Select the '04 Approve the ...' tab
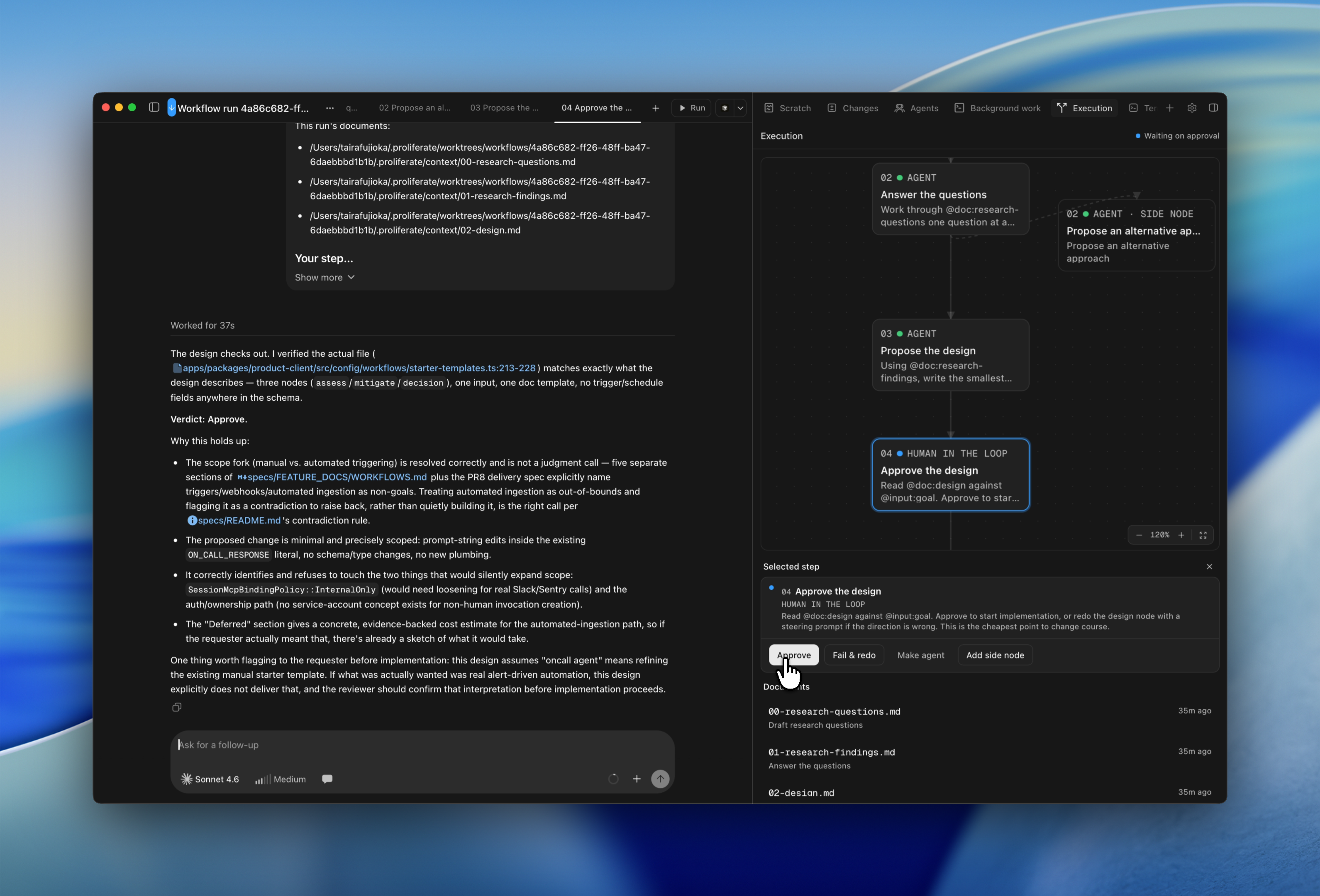Image resolution: width=1320 pixels, height=896 pixels. (x=596, y=108)
